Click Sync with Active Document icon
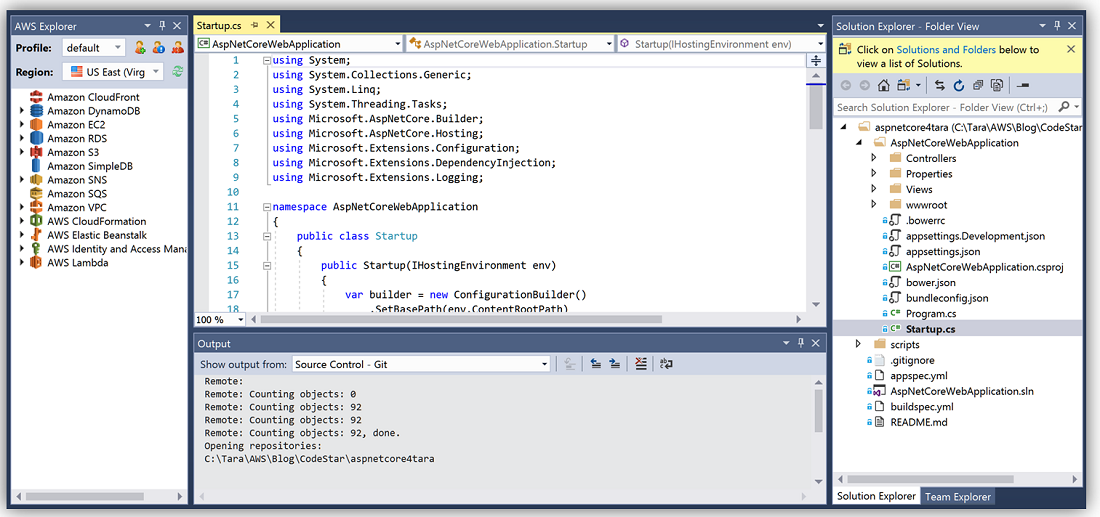1100x517 pixels. (940, 86)
